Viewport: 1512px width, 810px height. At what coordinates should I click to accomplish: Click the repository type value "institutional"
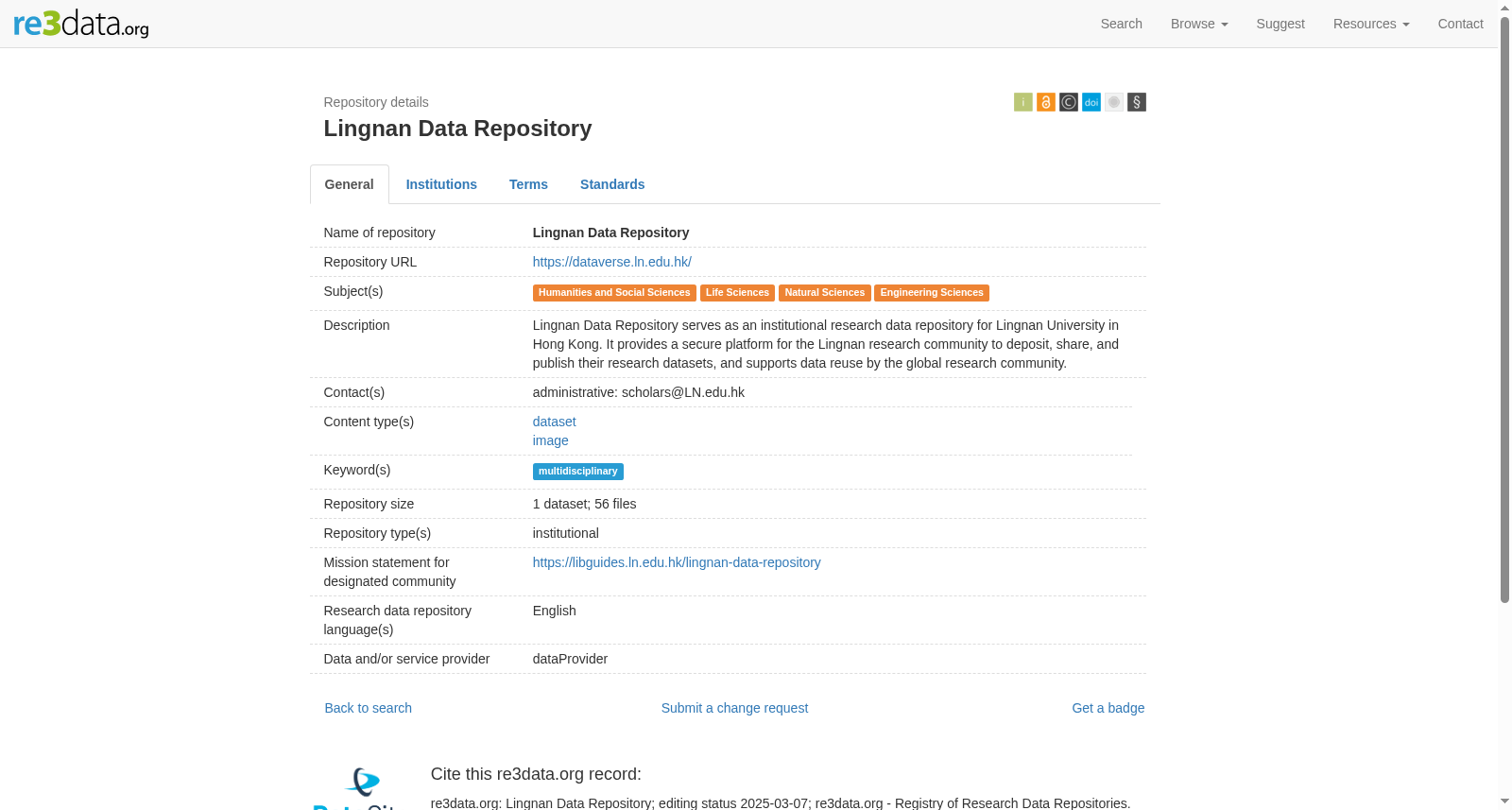coord(565,533)
